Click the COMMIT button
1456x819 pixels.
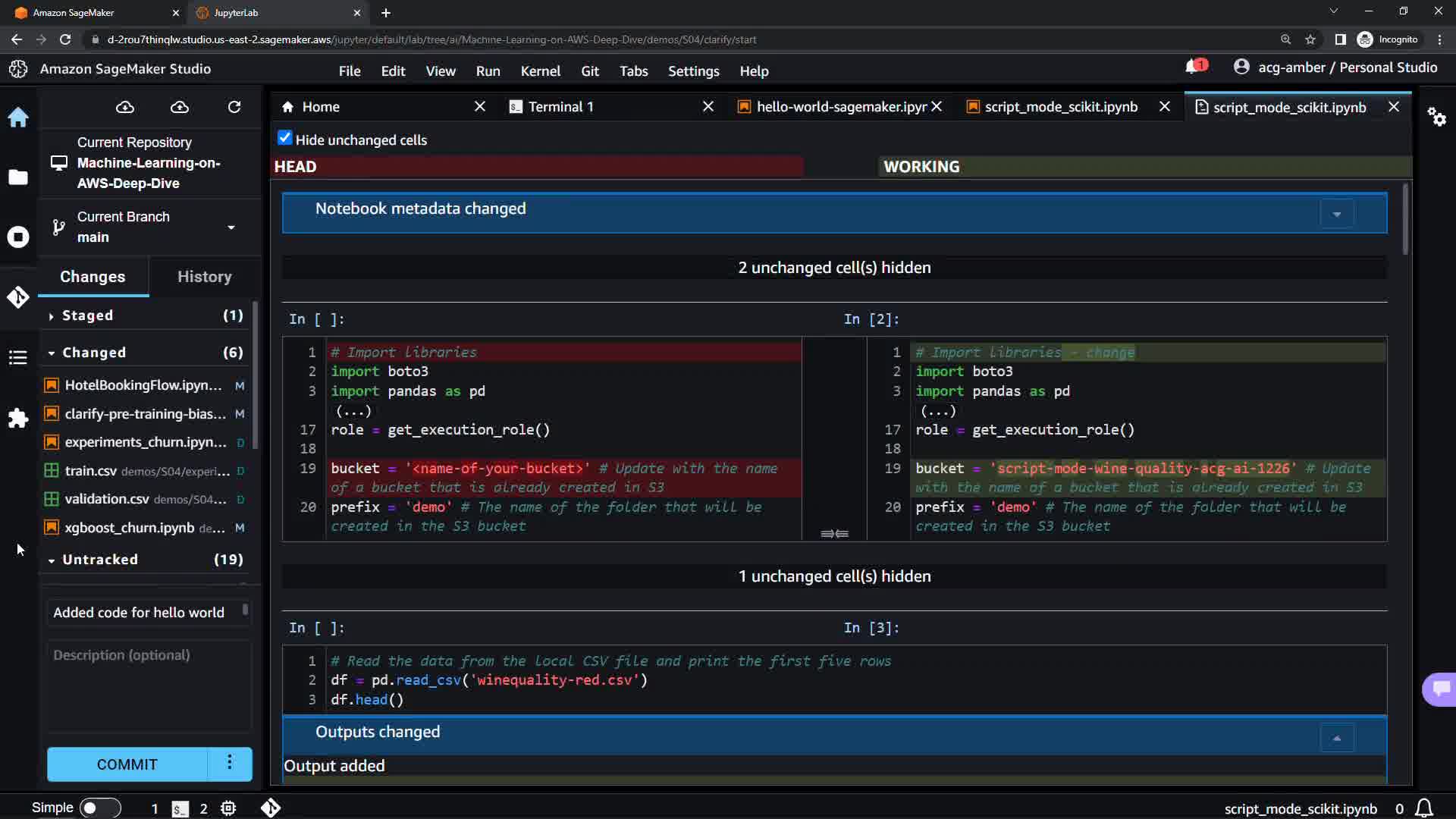click(x=127, y=764)
